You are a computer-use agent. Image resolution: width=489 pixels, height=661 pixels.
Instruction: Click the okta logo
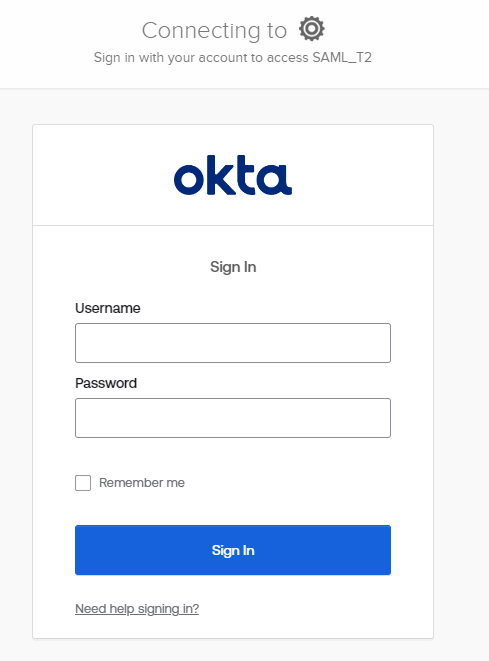pos(233,175)
